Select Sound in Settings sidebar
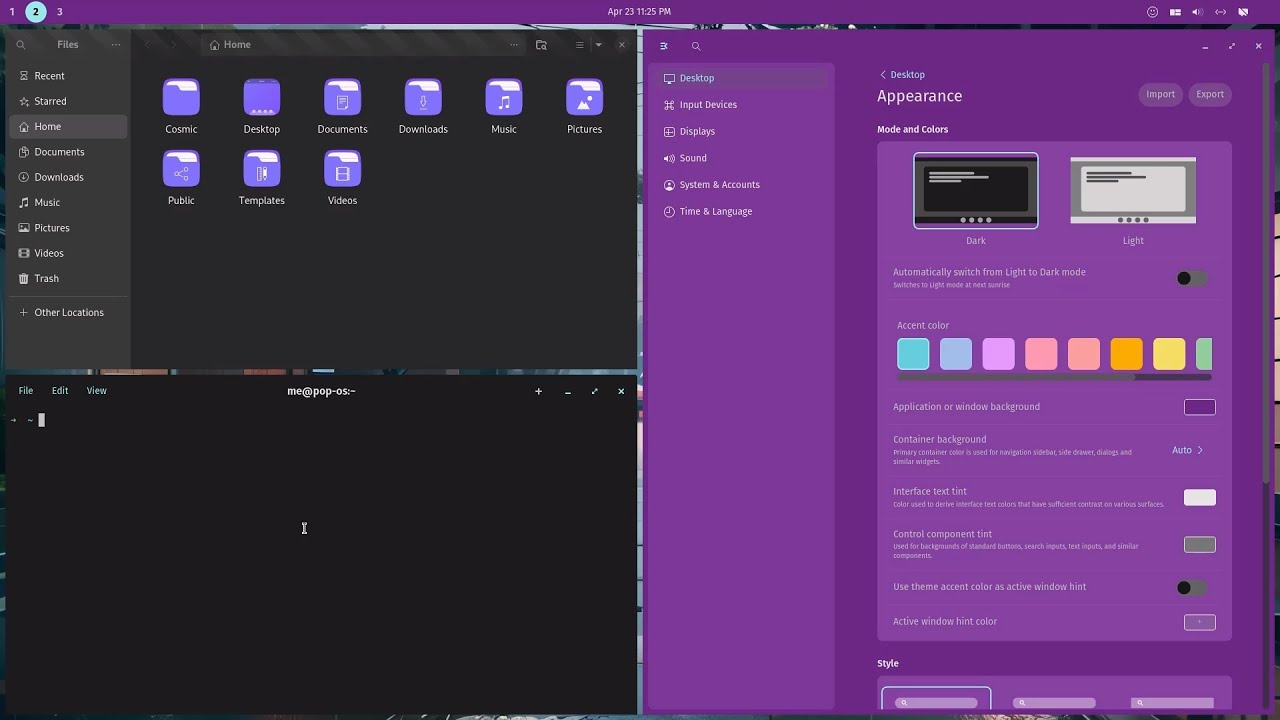The image size is (1280, 720). pos(742,158)
